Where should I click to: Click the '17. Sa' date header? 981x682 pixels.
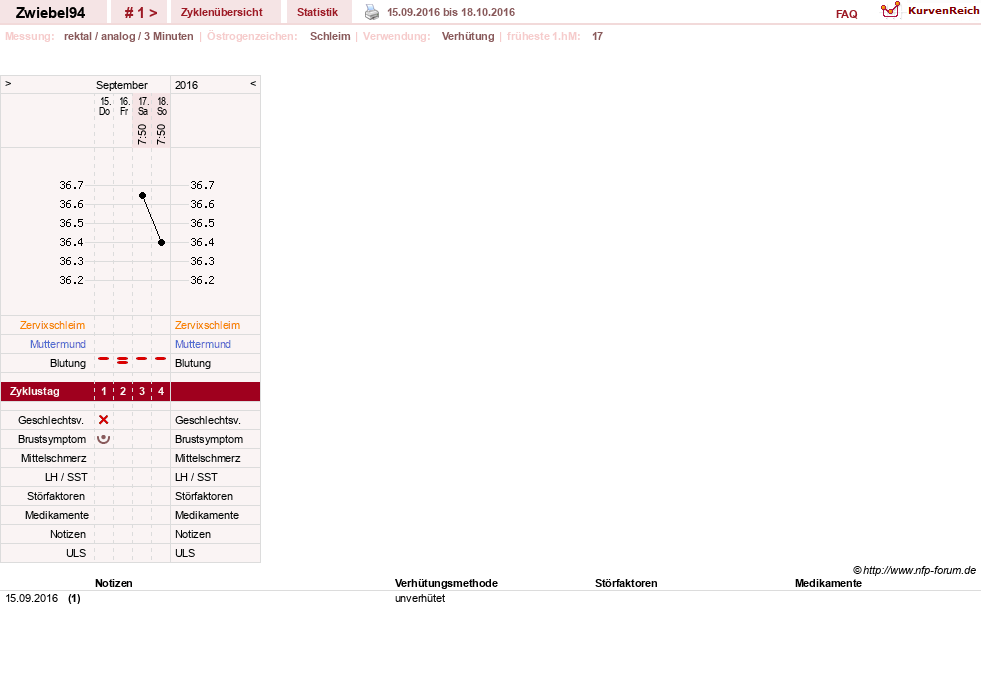[143, 106]
